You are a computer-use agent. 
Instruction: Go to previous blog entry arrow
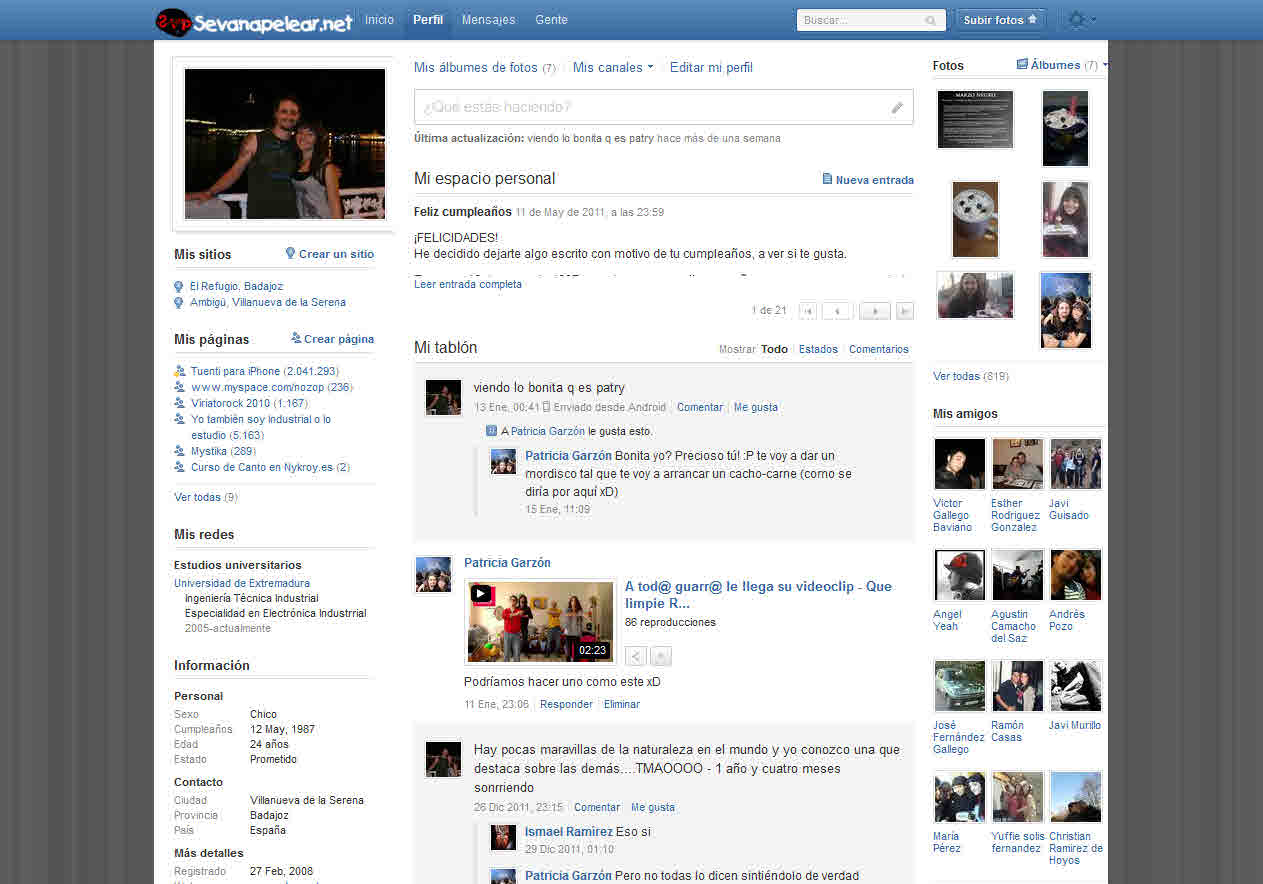pos(837,311)
